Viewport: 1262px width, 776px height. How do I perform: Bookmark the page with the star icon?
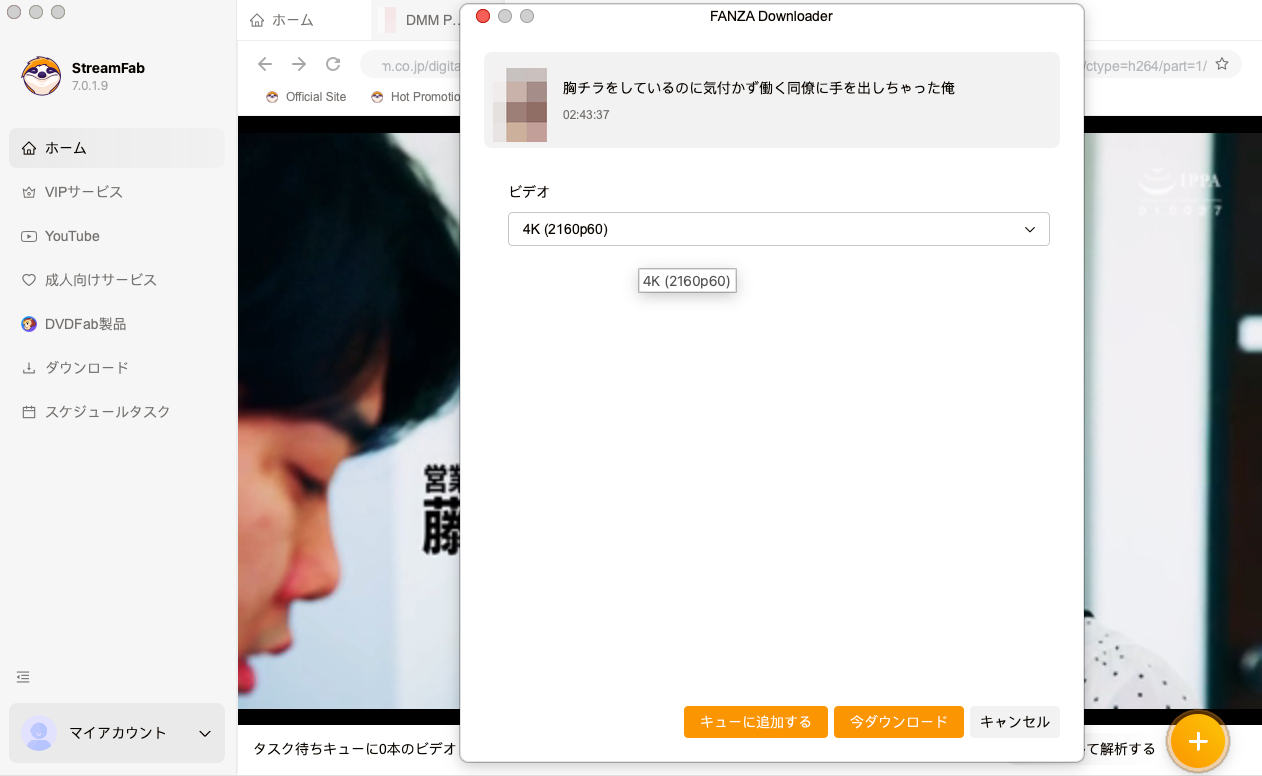pos(1222,65)
